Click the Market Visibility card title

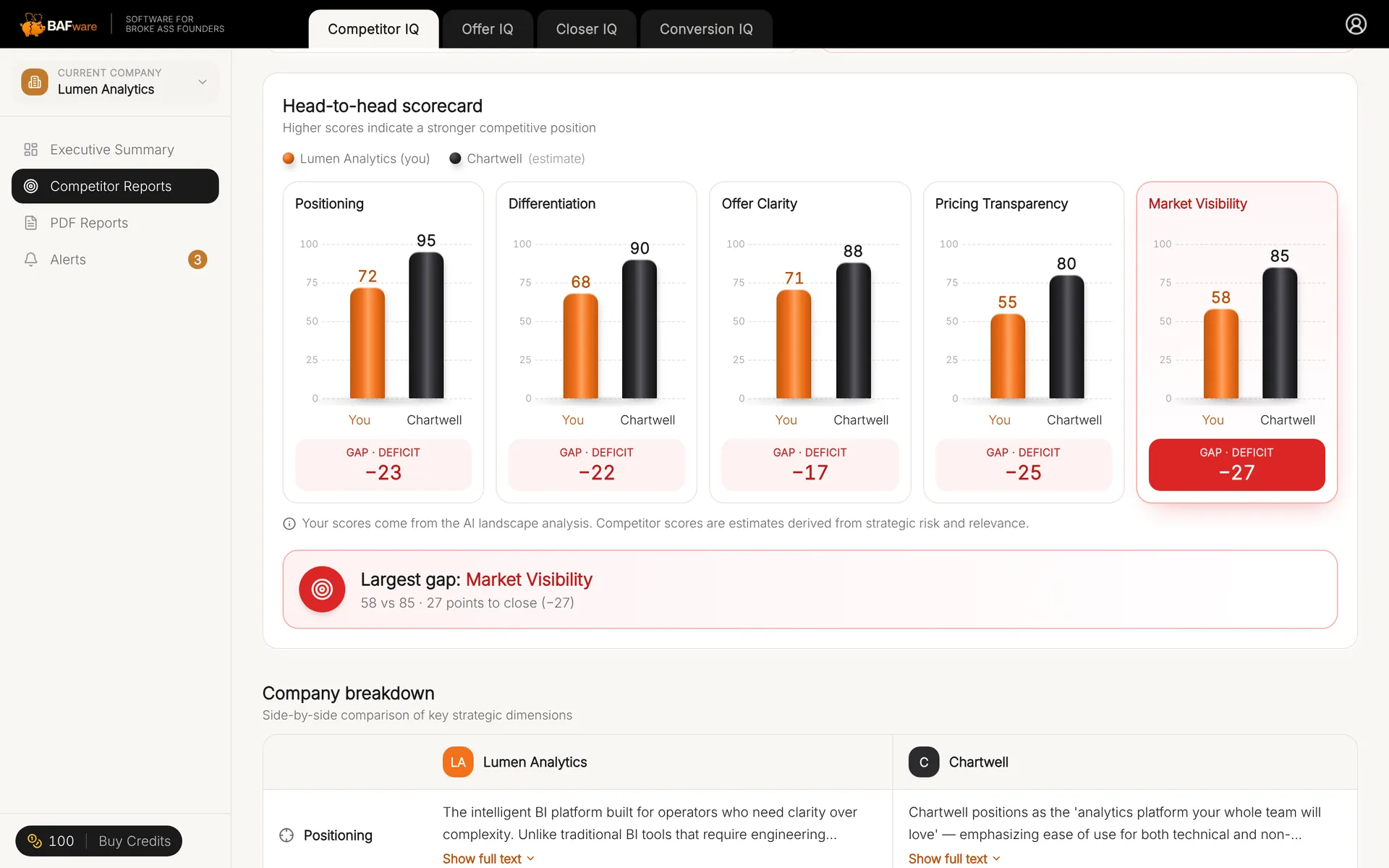(1197, 204)
